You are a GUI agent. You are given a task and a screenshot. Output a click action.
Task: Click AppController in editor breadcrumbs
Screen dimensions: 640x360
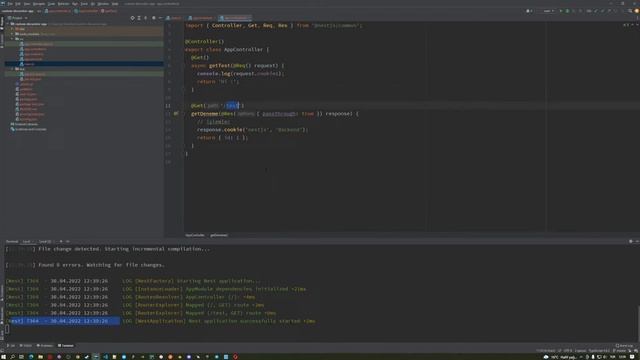click(195, 236)
